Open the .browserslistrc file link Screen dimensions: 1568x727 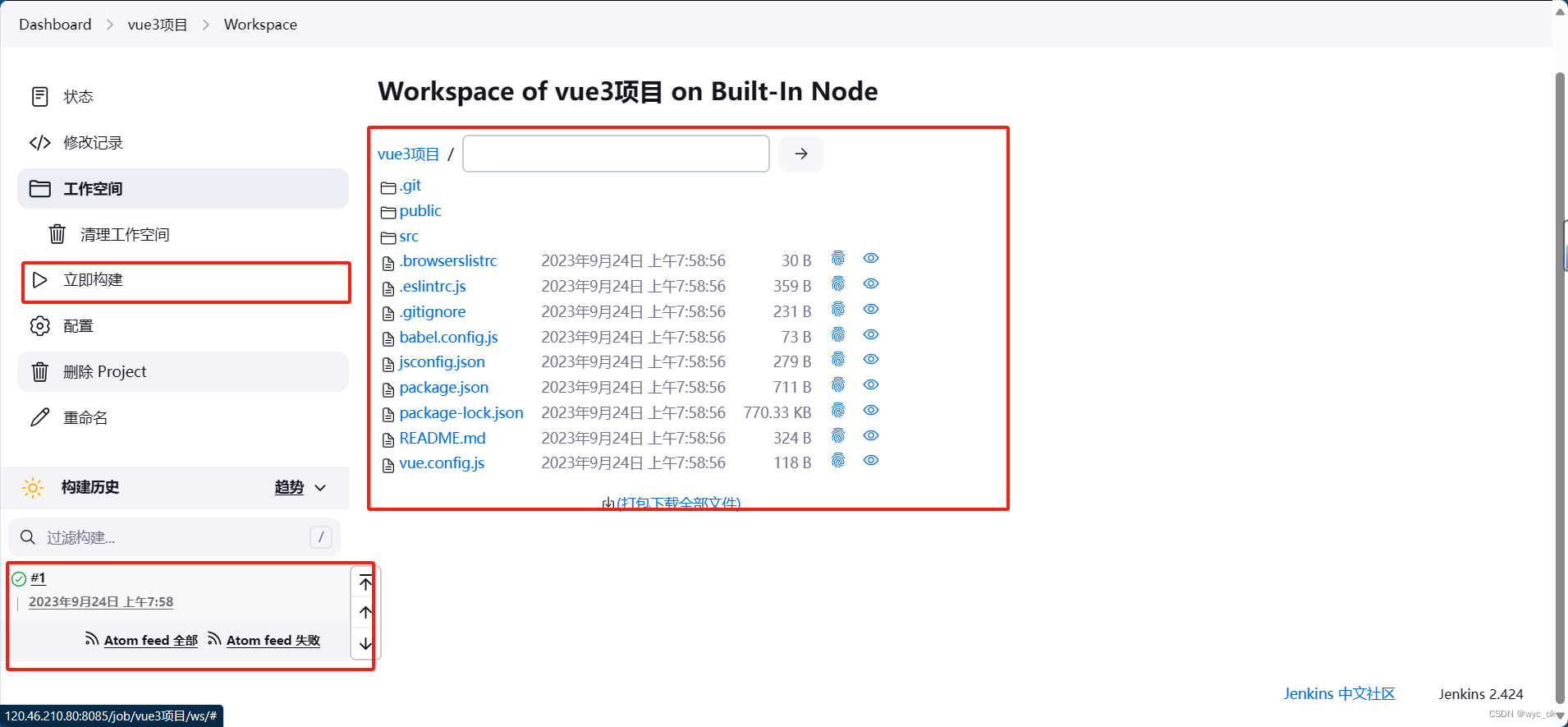tap(448, 261)
